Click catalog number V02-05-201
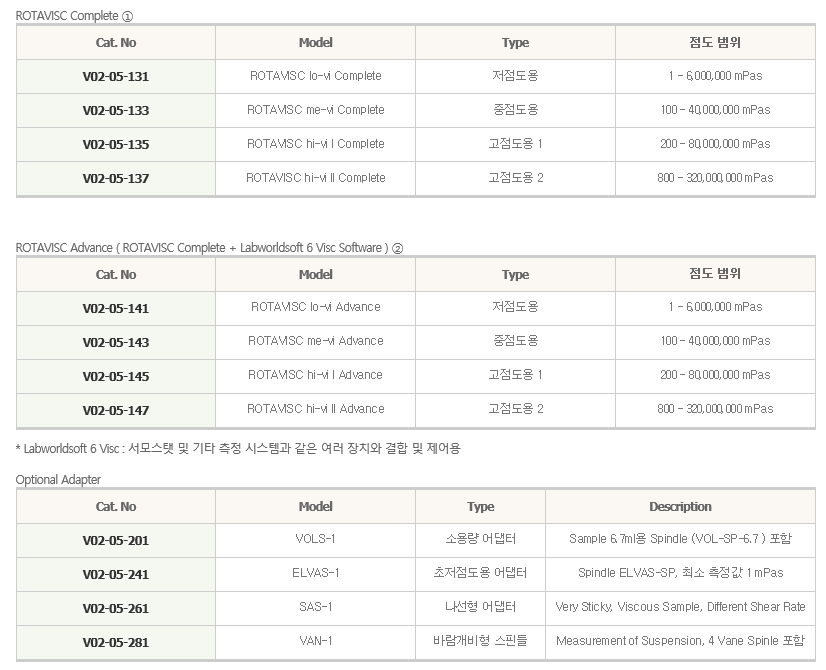The height and width of the screenshot is (670, 826). pos(115,540)
